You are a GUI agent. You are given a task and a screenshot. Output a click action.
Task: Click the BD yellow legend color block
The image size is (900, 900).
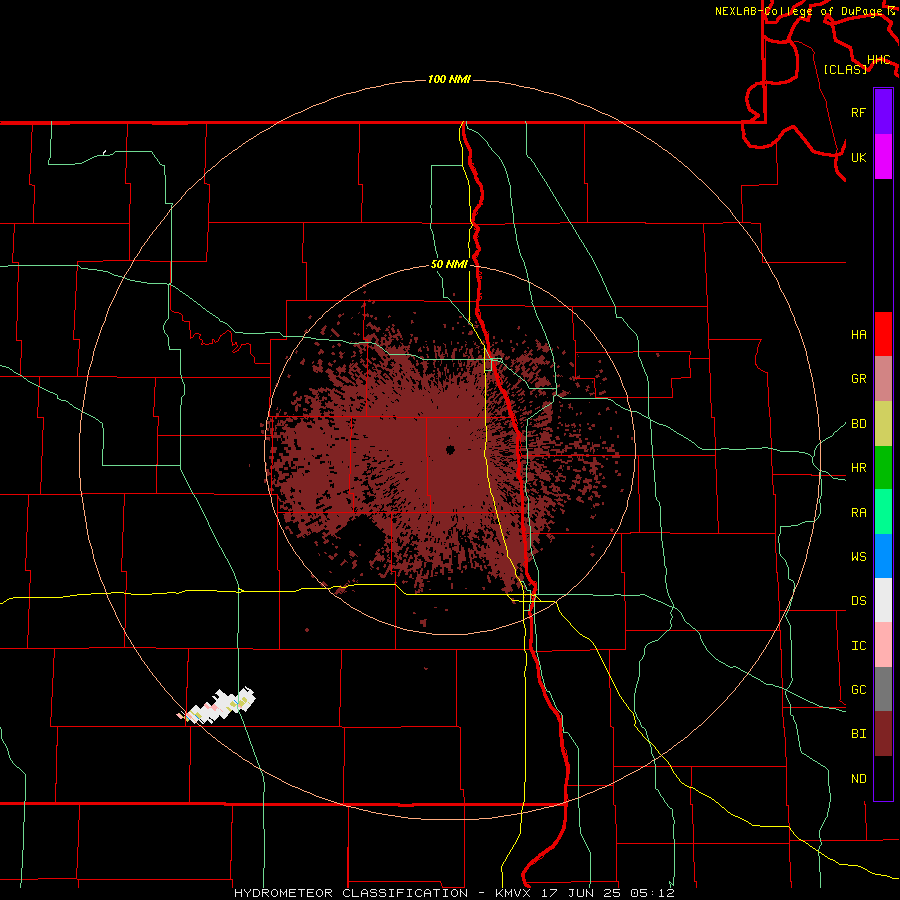tap(883, 423)
